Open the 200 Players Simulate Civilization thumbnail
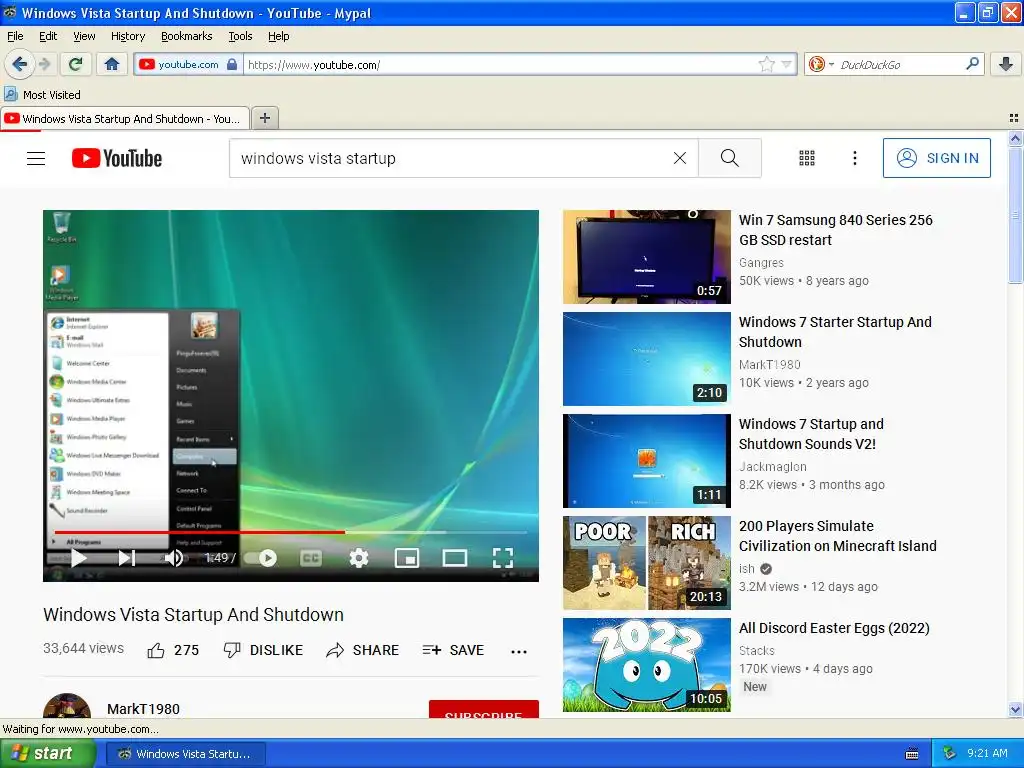The width and height of the screenshot is (1024, 768). click(x=647, y=563)
